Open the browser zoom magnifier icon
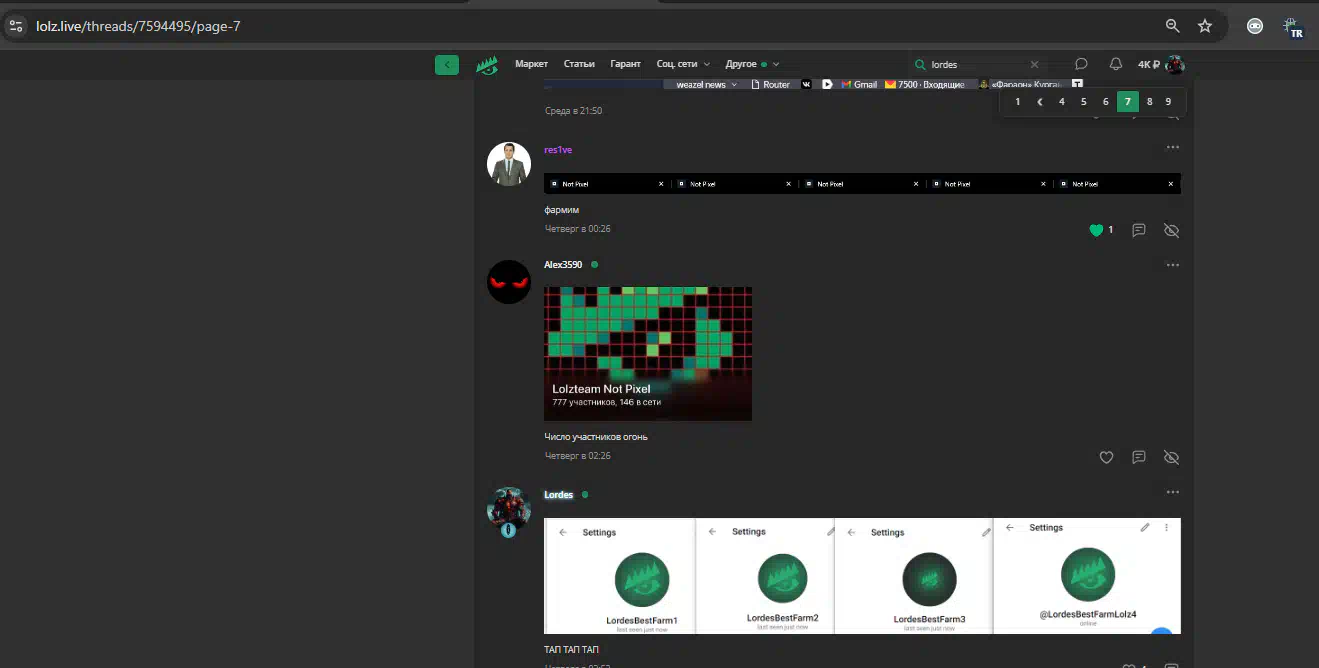This screenshot has height=668, width=1319. tap(1173, 26)
